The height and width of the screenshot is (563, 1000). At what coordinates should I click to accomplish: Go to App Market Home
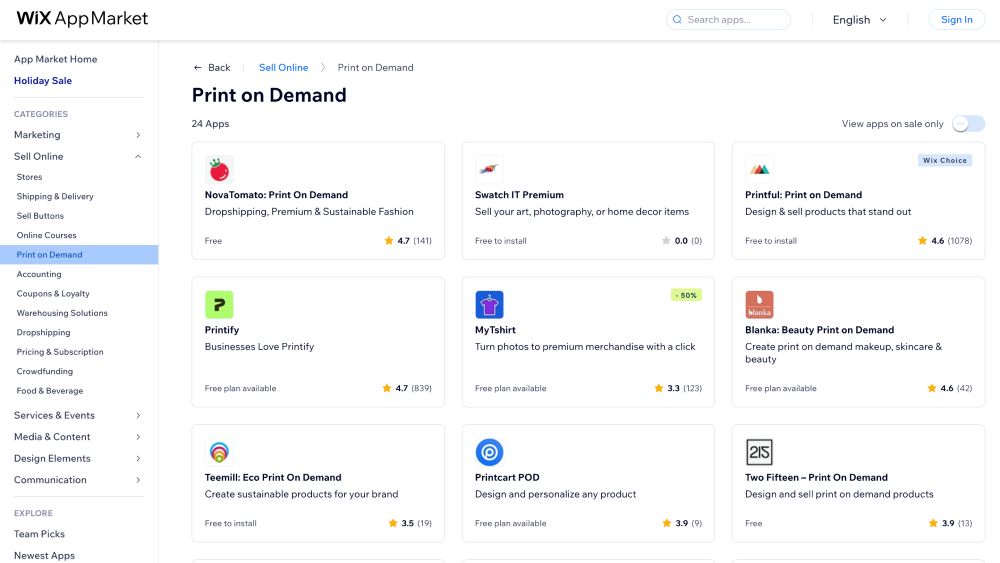tap(55, 59)
